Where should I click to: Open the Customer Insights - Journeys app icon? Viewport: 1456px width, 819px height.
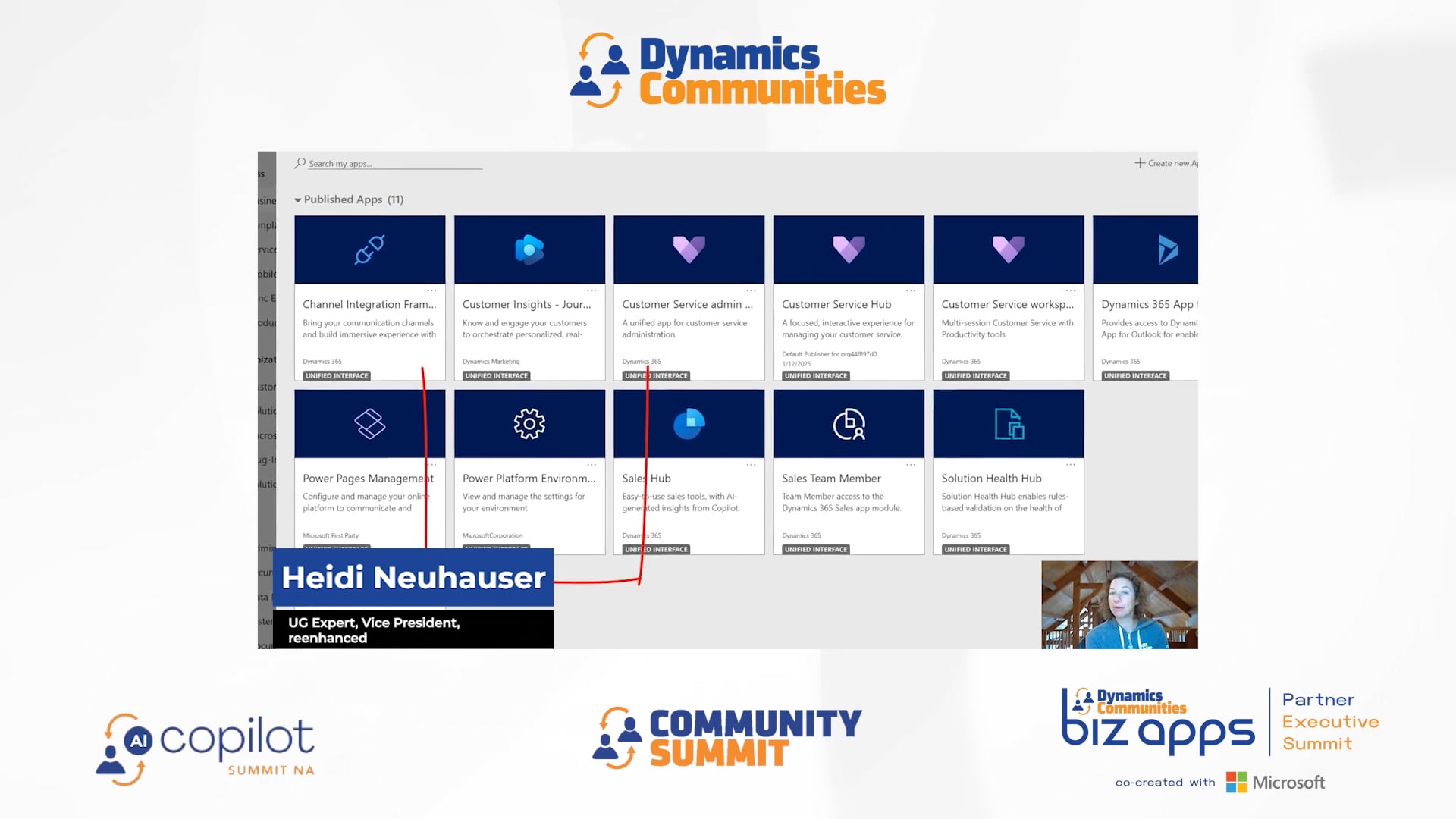click(x=529, y=249)
